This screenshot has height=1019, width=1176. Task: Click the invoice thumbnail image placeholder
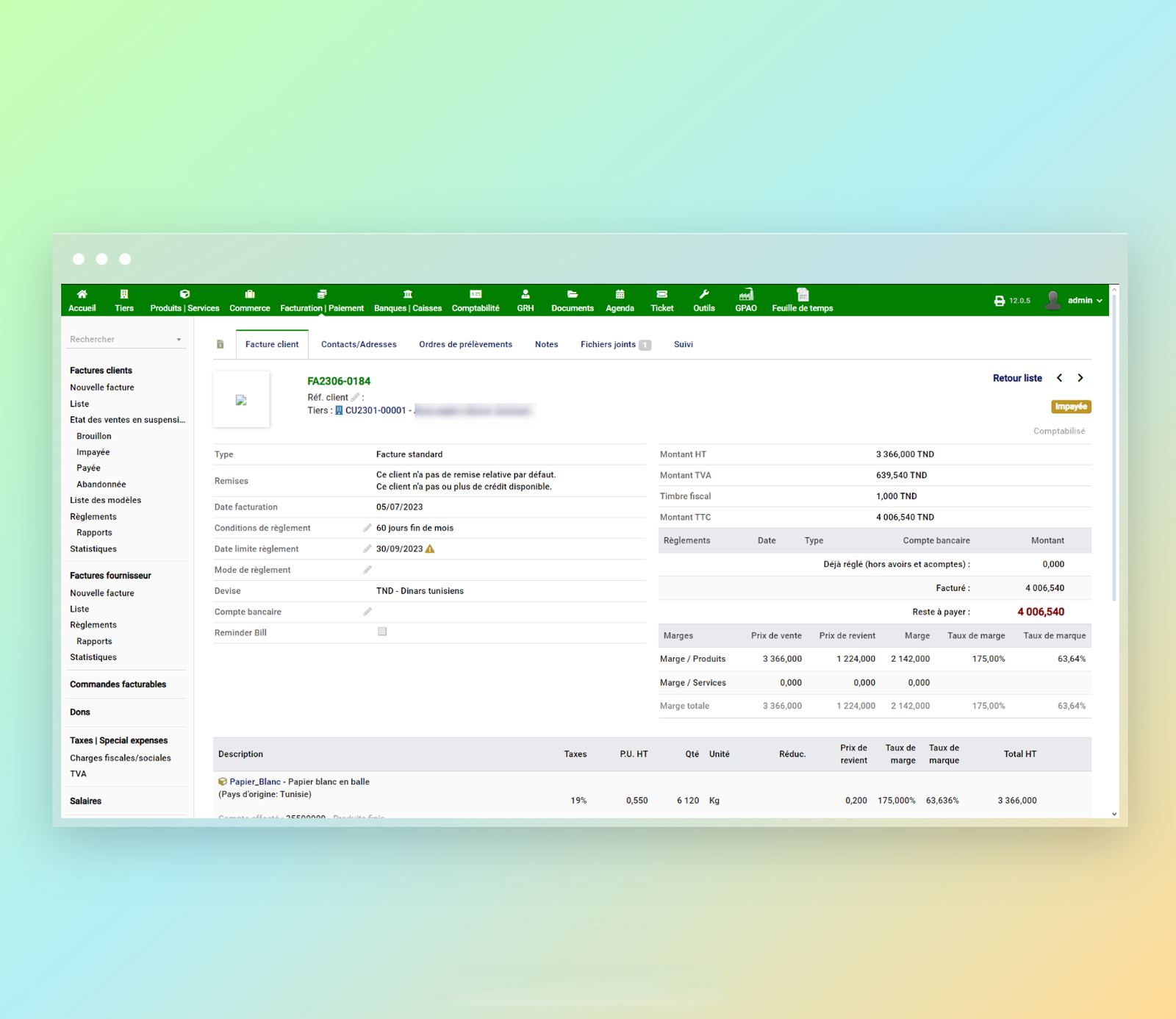(241, 400)
